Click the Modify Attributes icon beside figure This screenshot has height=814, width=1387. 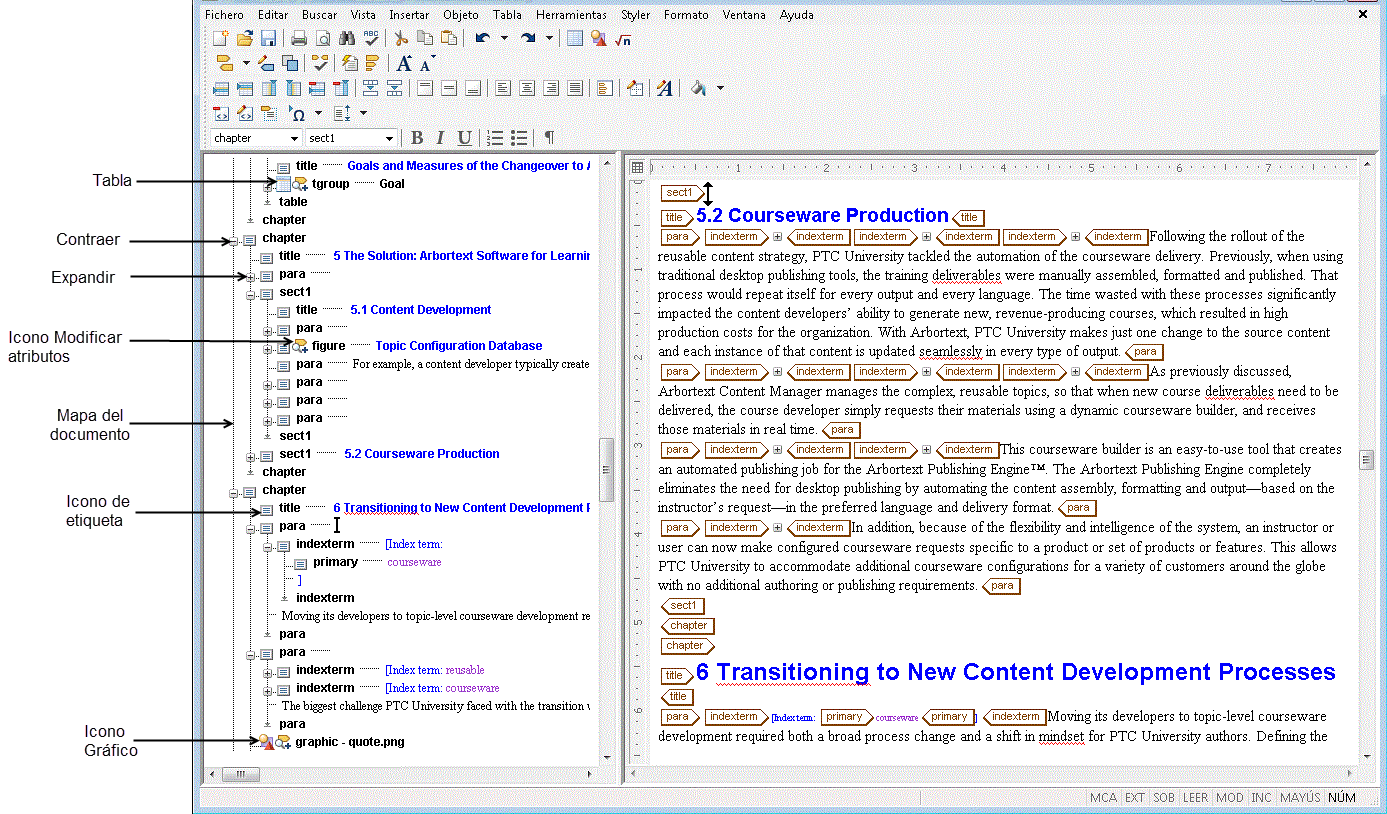(x=300, y=346)
